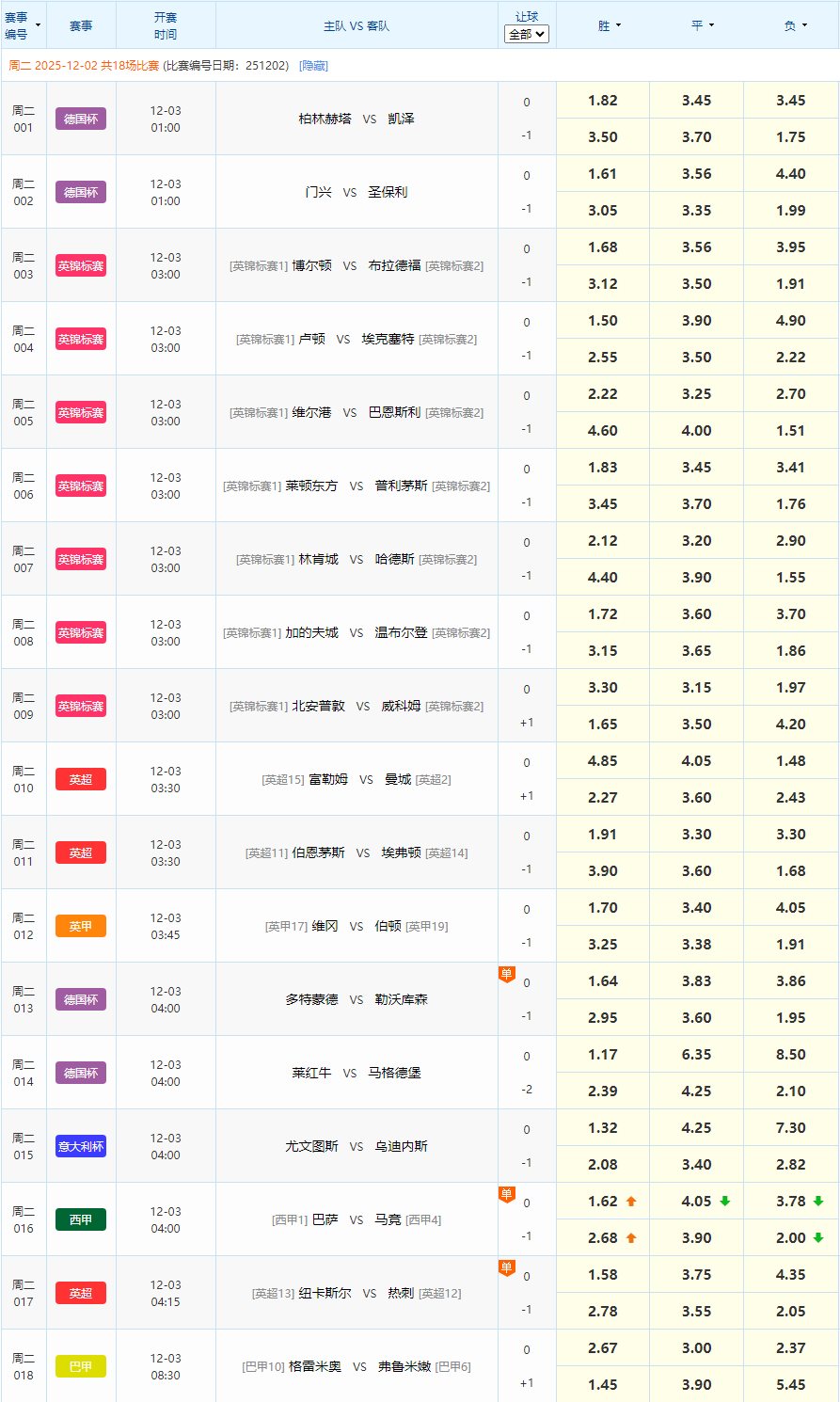The image size is (840, 1402).
Task: Click the 赛事 column header
Action: pyautogui.click(x=81, y=25)
